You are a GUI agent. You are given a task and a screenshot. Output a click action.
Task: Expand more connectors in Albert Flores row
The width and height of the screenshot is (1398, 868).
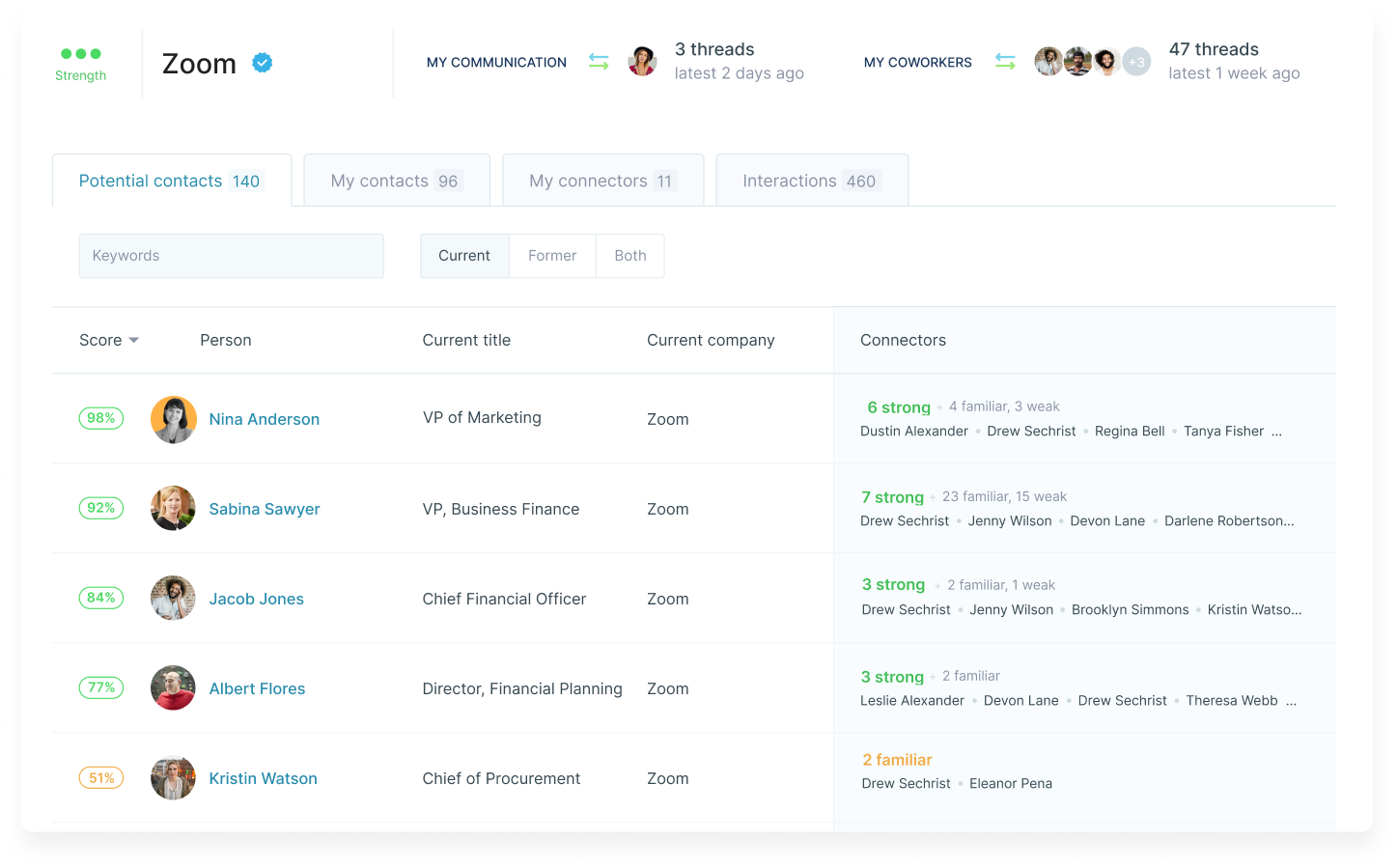[1292, 701]
